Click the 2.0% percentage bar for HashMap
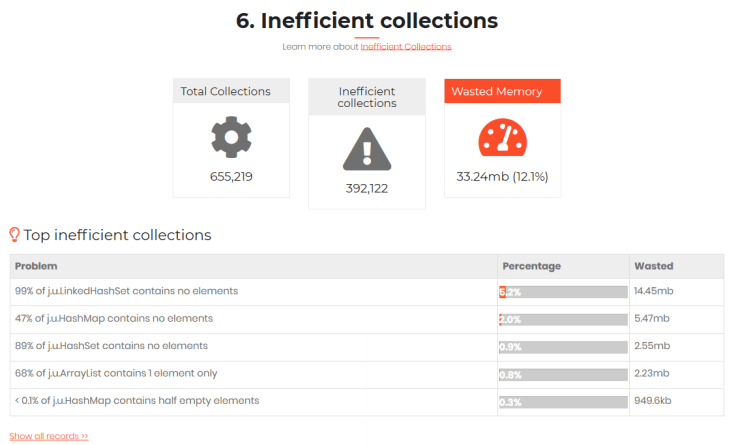736x445 pixels. click(x=563, y=320)
